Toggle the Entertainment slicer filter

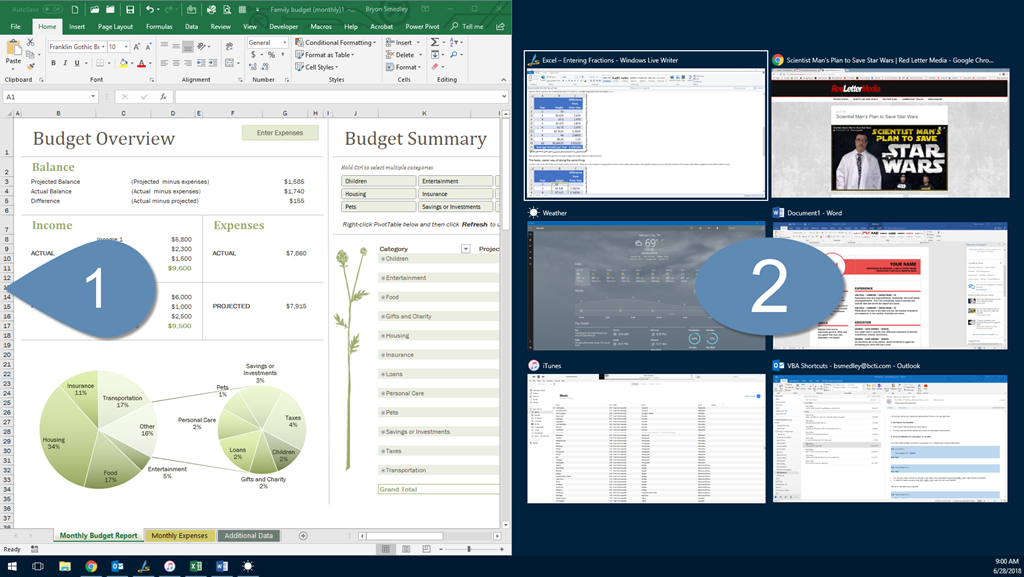tap(455, 181)
